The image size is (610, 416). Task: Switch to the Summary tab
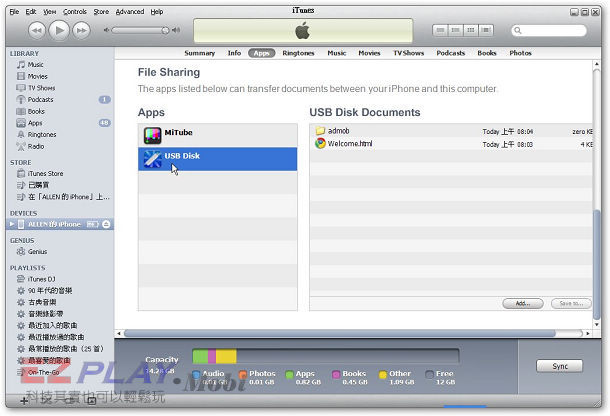(200, 53)
